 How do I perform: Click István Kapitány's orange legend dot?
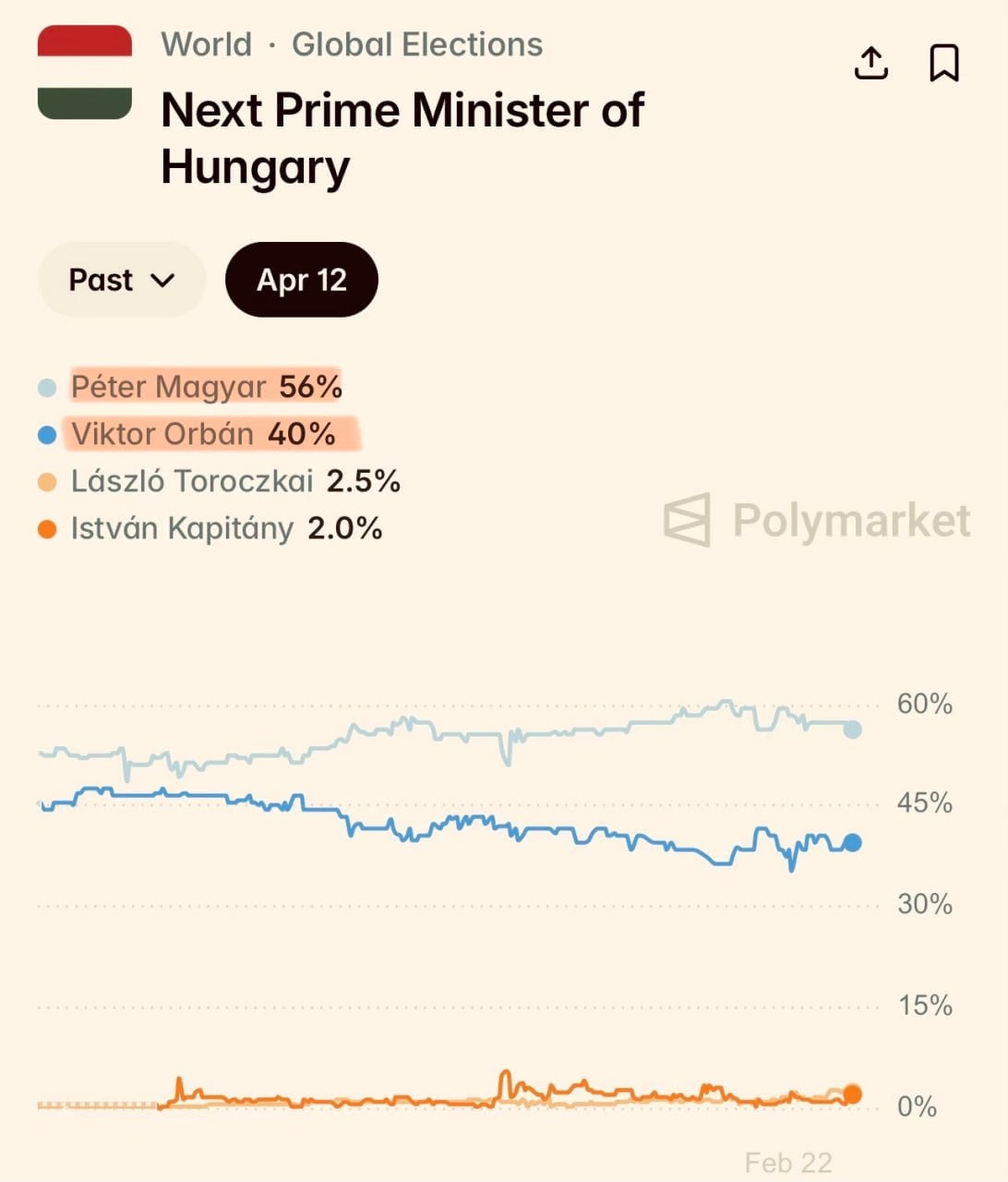click(47, 529)
